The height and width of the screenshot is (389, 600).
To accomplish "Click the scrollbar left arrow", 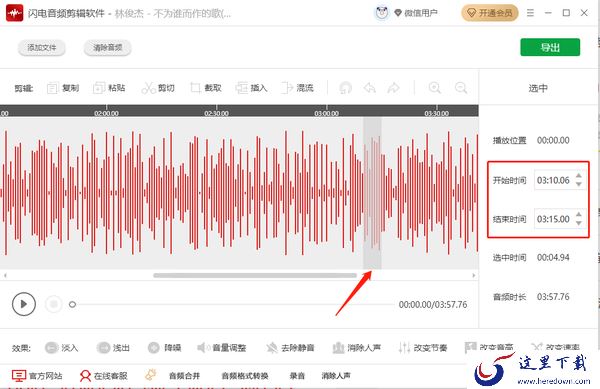I will tap(5, 275).
